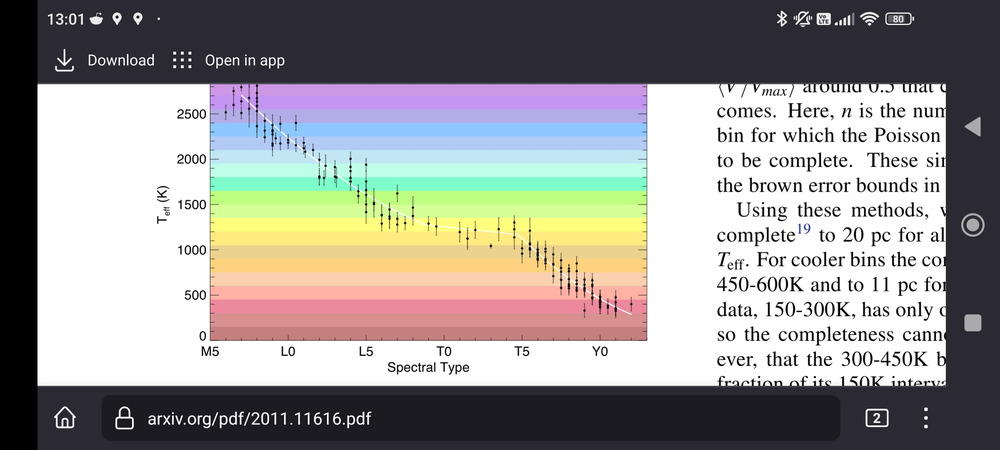Image resolution: width=1000 pixels, height=450 pixels.
Task: Tap the purple band at the chart top
Action: tap(440, 97)
